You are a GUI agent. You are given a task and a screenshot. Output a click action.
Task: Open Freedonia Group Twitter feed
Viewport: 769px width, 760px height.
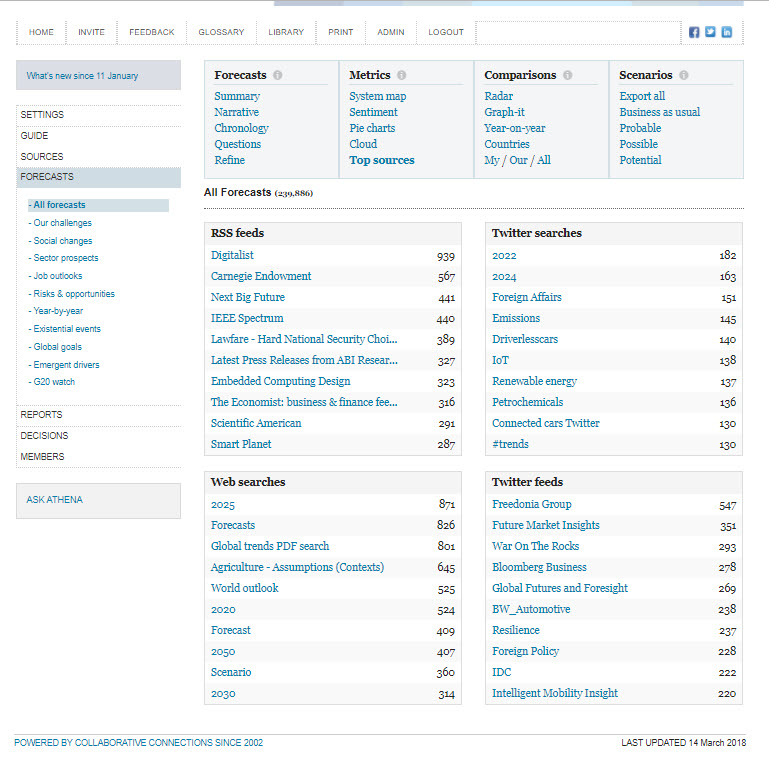pos(532,505)
